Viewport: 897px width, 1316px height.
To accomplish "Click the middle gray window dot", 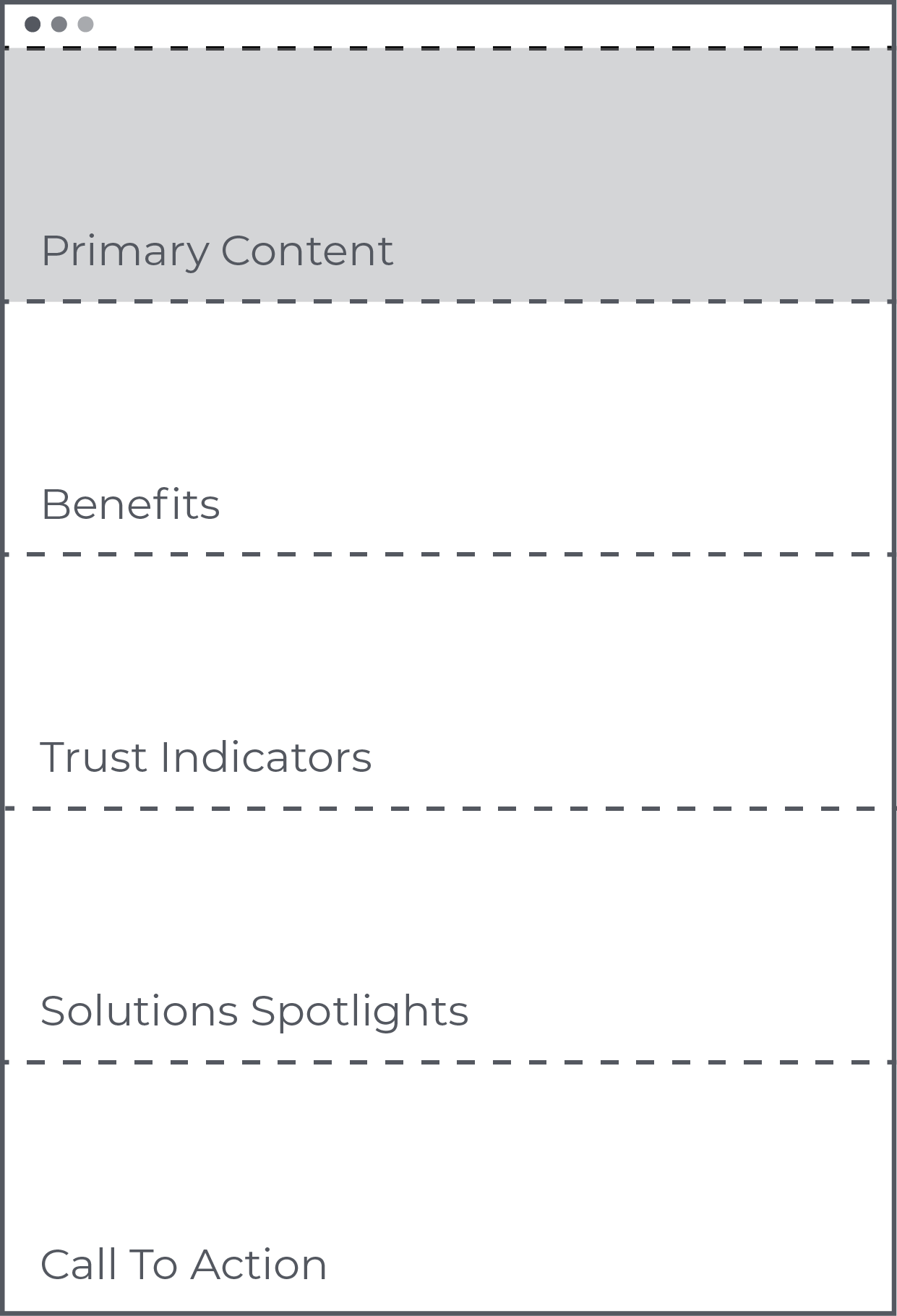I will [x=59, y=25].
